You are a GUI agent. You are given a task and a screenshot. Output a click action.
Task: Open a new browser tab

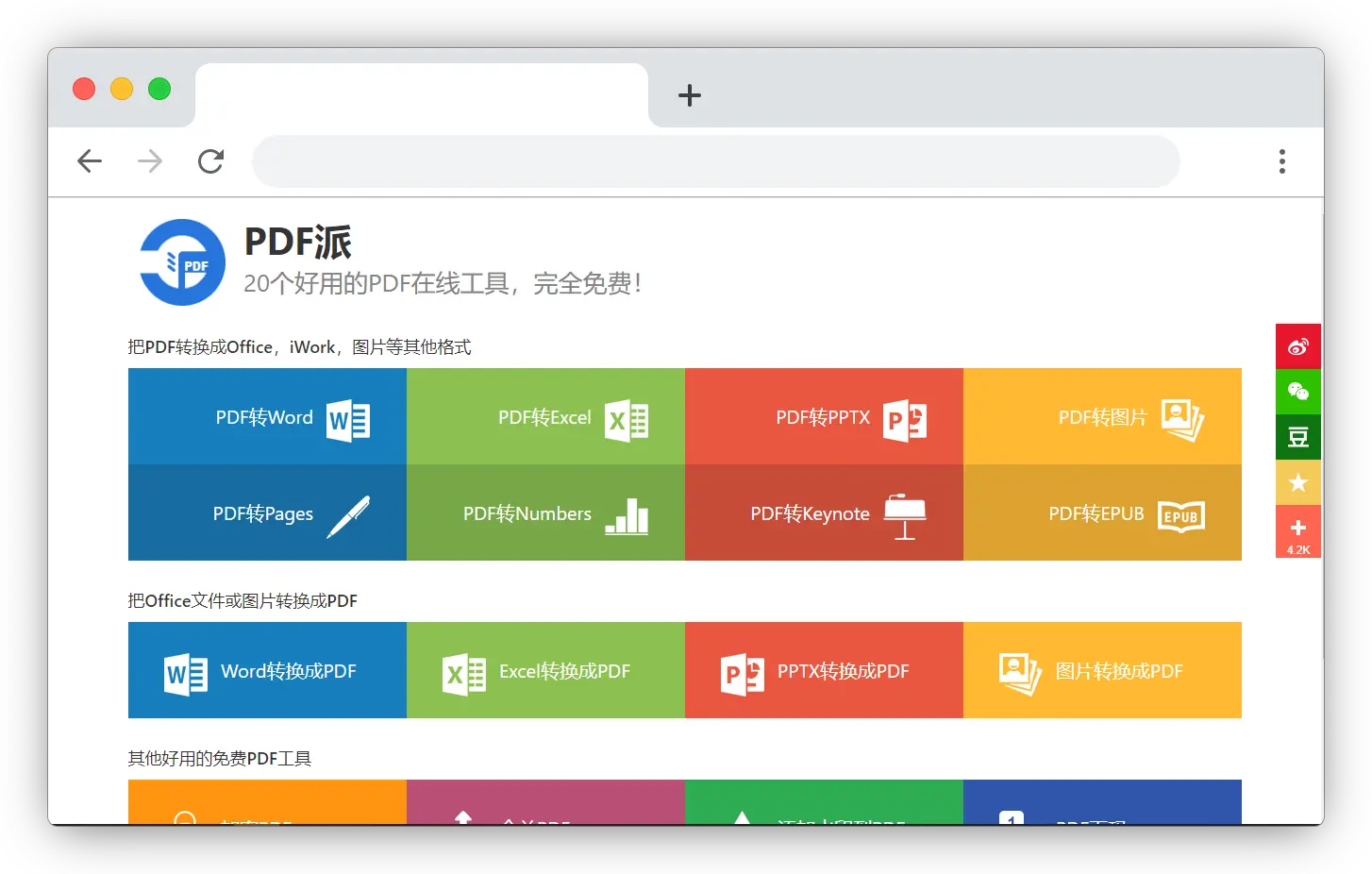point(690,95)
